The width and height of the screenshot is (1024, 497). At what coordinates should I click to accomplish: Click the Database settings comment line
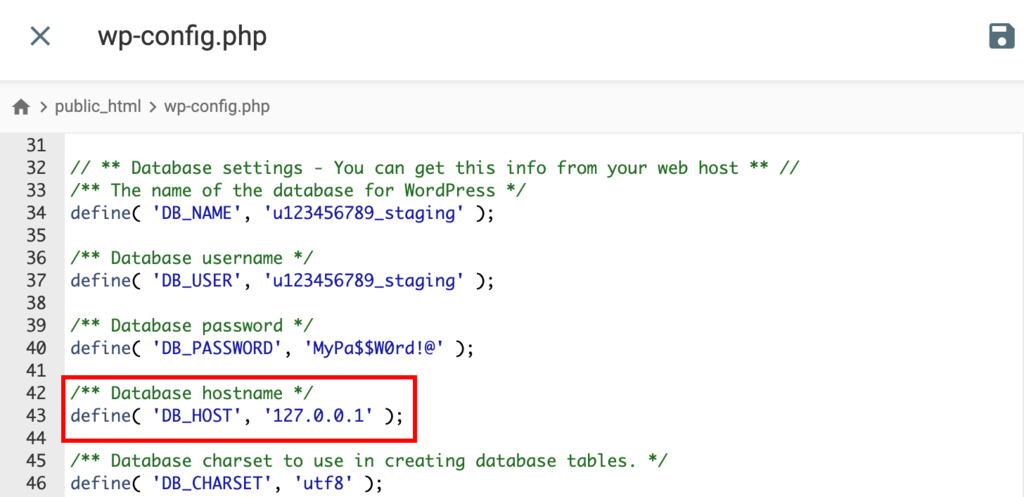tap(434, 167)
